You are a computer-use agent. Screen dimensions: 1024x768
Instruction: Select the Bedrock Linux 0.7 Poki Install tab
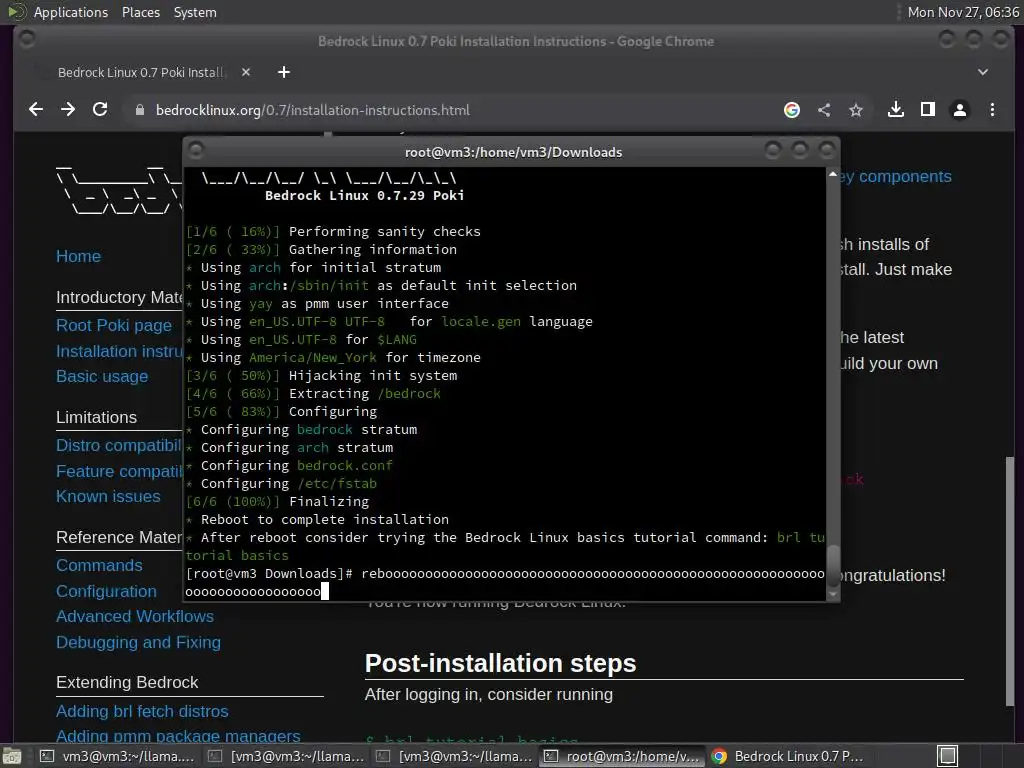[140, 72]
